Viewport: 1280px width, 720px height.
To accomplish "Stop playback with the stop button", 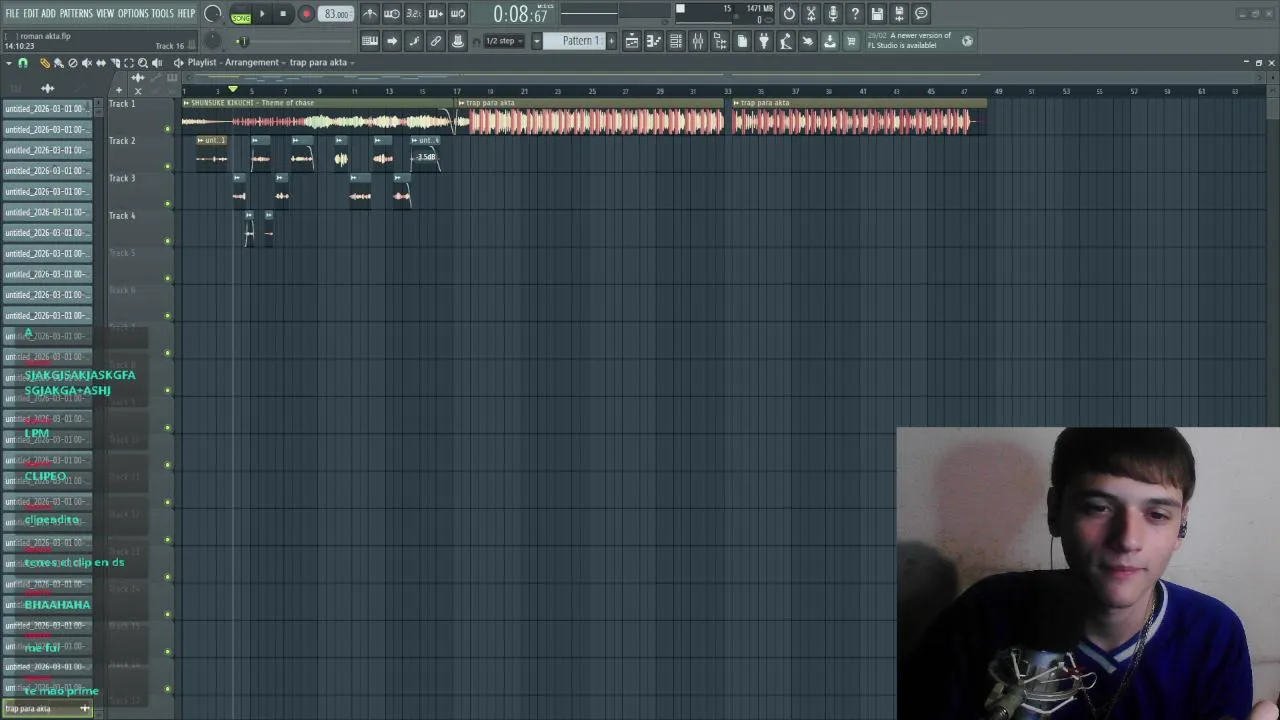I will coord(283,14).
